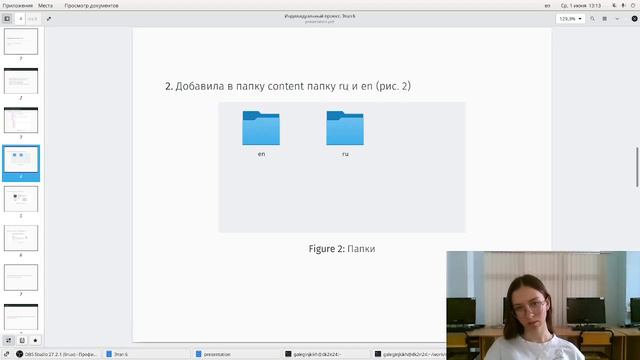Viewport: 640px width, 360px height.
Task: Activate the annotation pencil tool icon
Action: coord(49,19)
